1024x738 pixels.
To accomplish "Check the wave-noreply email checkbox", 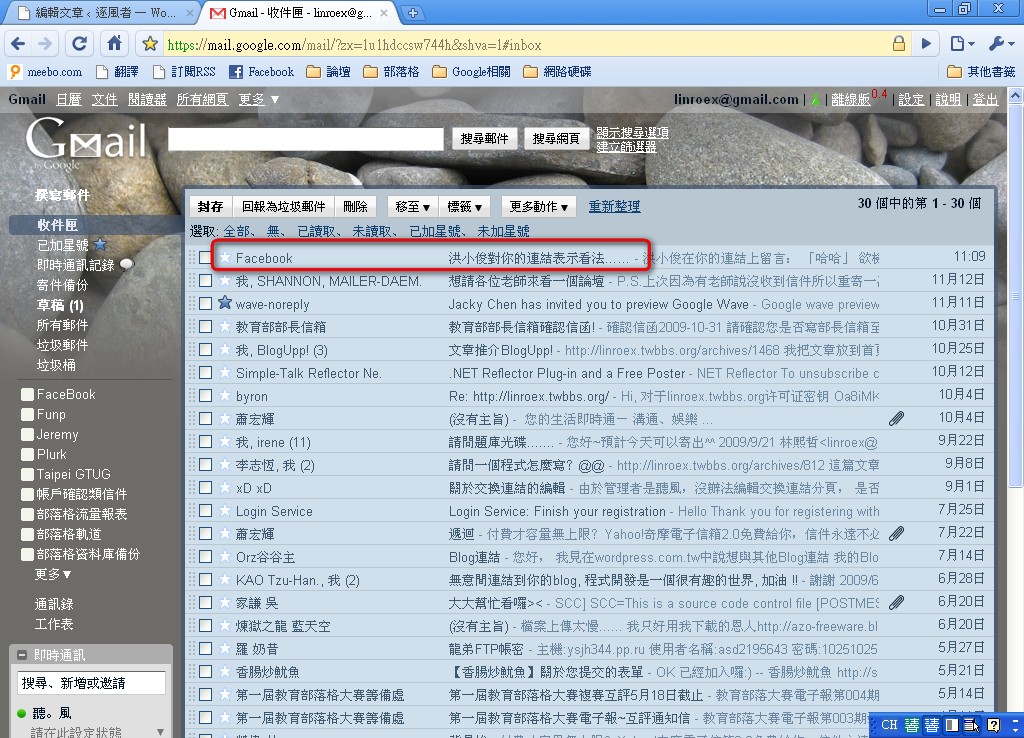I will coord(206,304).
